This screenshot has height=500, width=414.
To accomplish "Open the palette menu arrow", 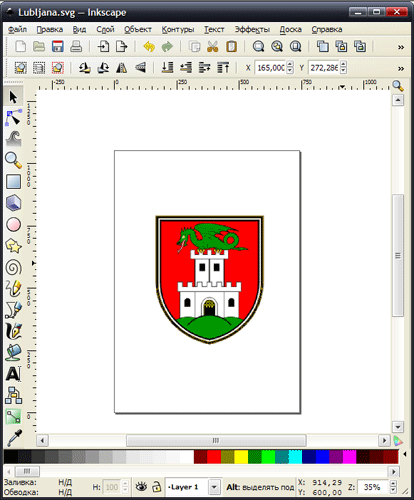I will coord(405,454).
